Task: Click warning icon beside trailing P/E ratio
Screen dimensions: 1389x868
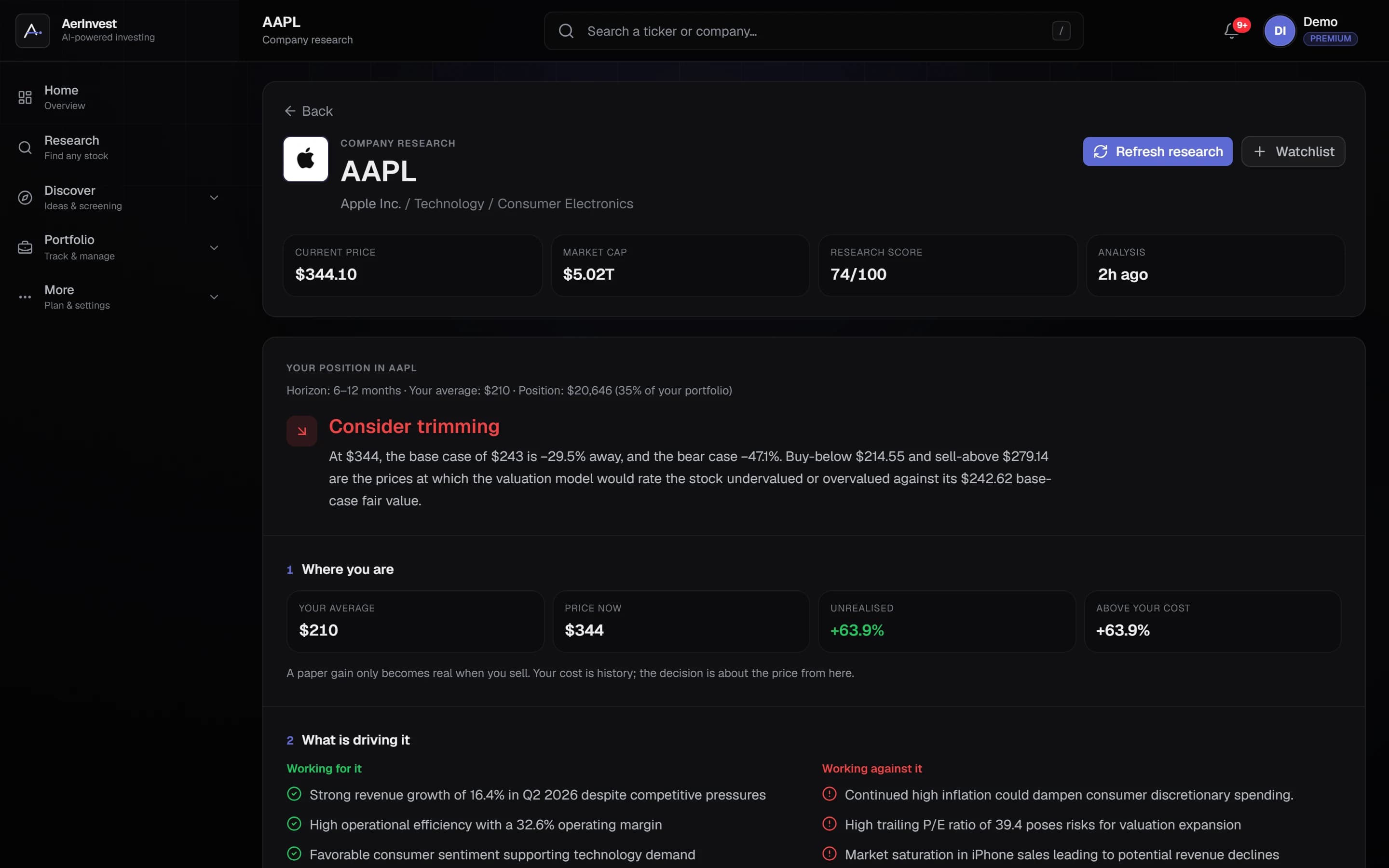Action: [x=830, y=824]
